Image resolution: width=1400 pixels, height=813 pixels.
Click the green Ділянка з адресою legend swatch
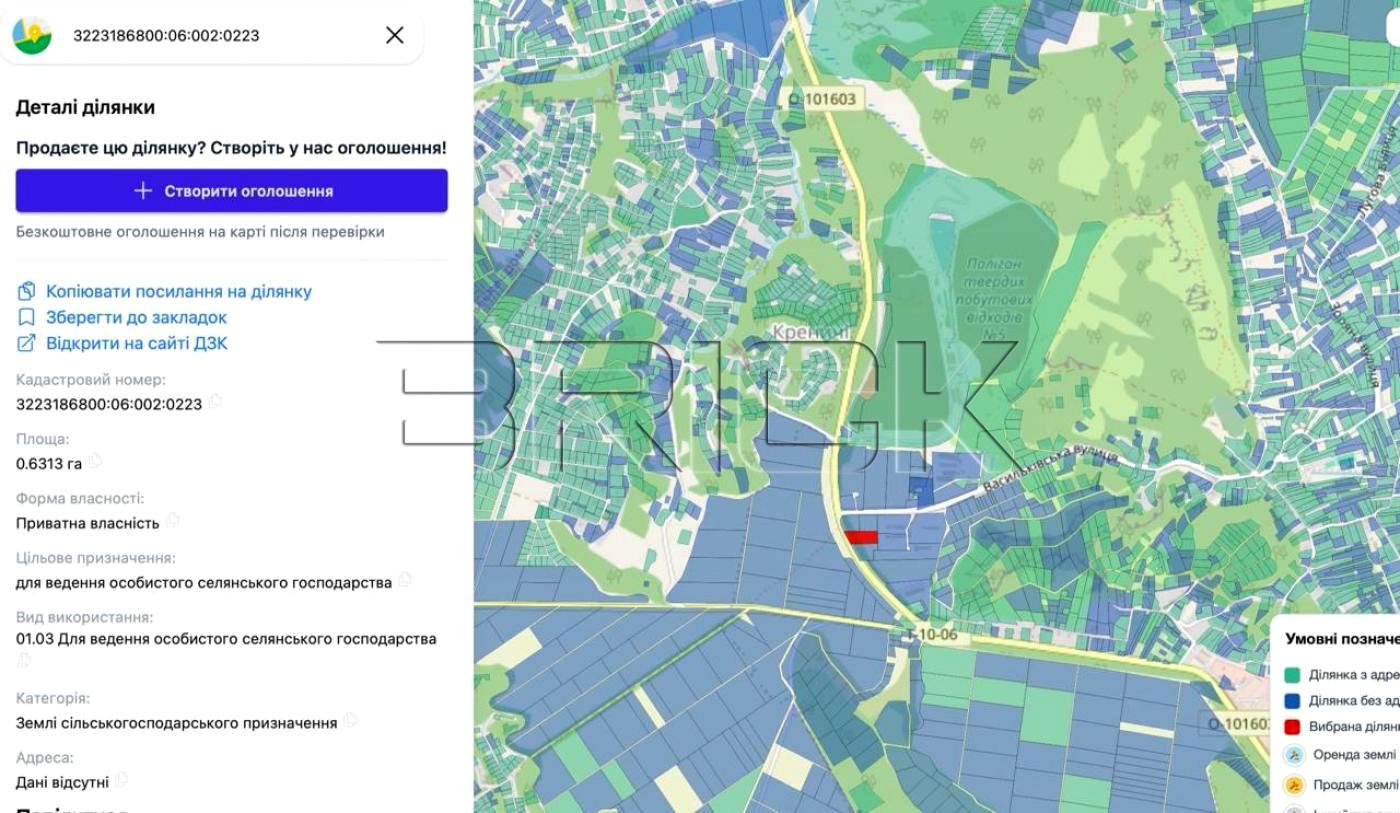1292,675
